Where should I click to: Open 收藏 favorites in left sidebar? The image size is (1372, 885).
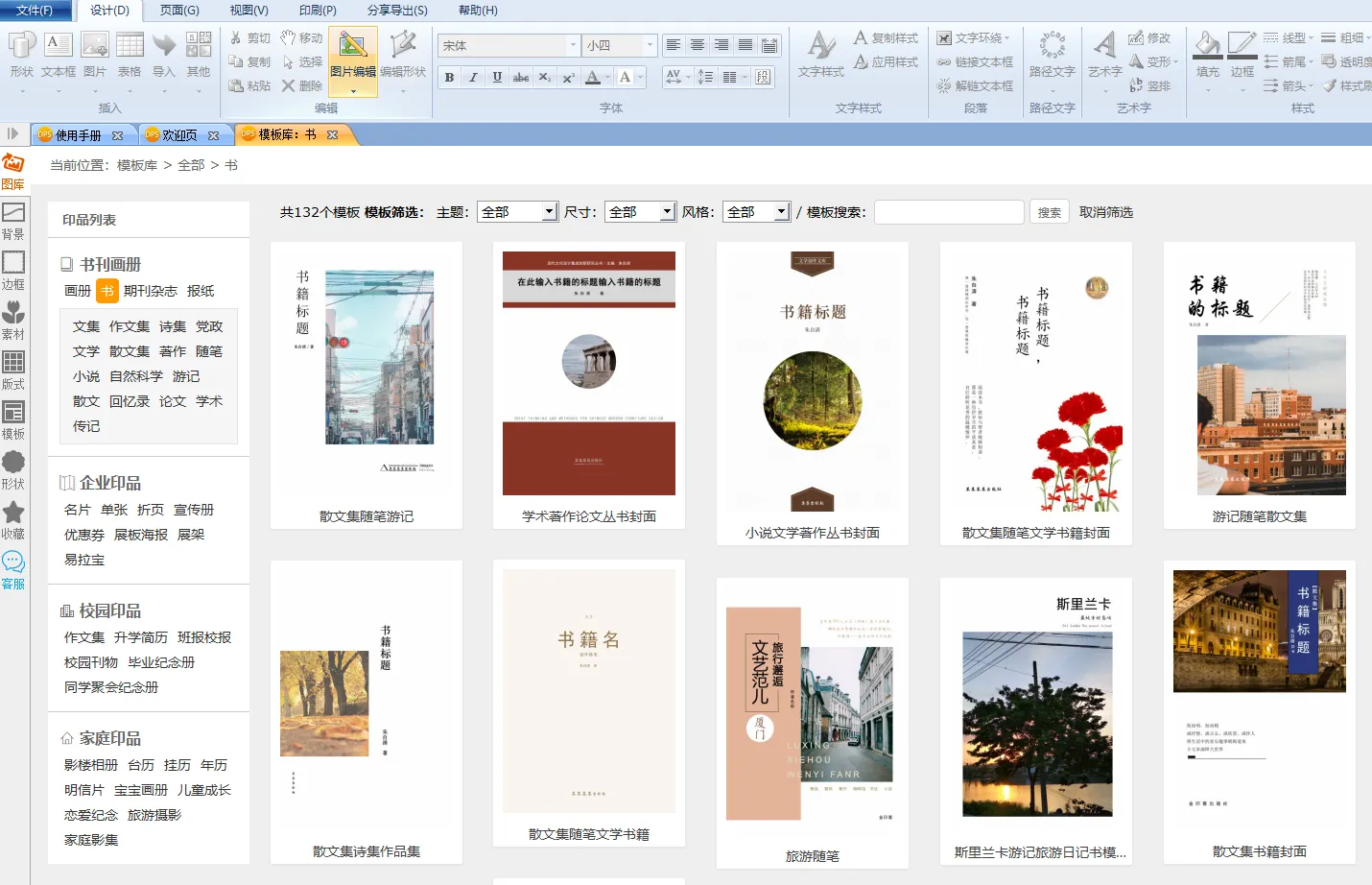click(x=13, y=521)
